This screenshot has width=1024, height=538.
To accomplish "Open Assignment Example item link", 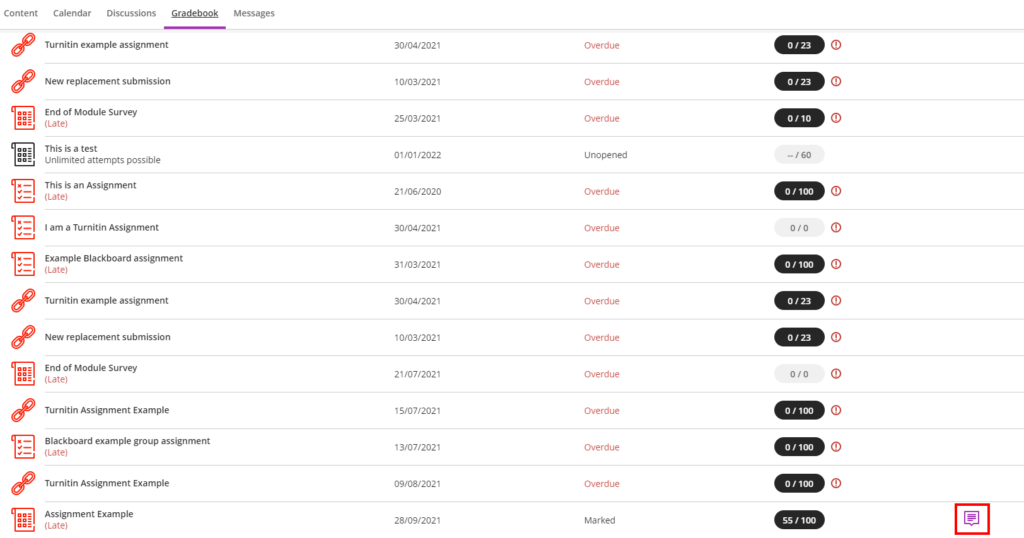I will [x=89, y=514].
